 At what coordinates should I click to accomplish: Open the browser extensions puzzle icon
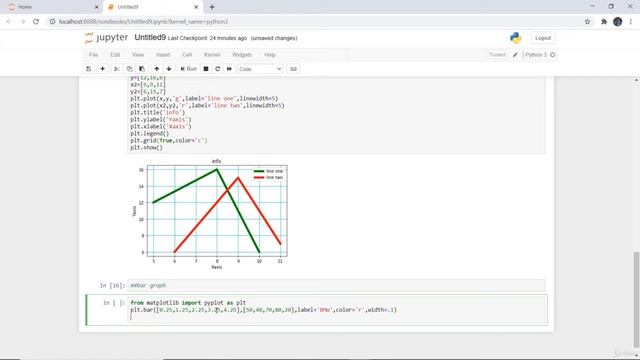[604, 22]
